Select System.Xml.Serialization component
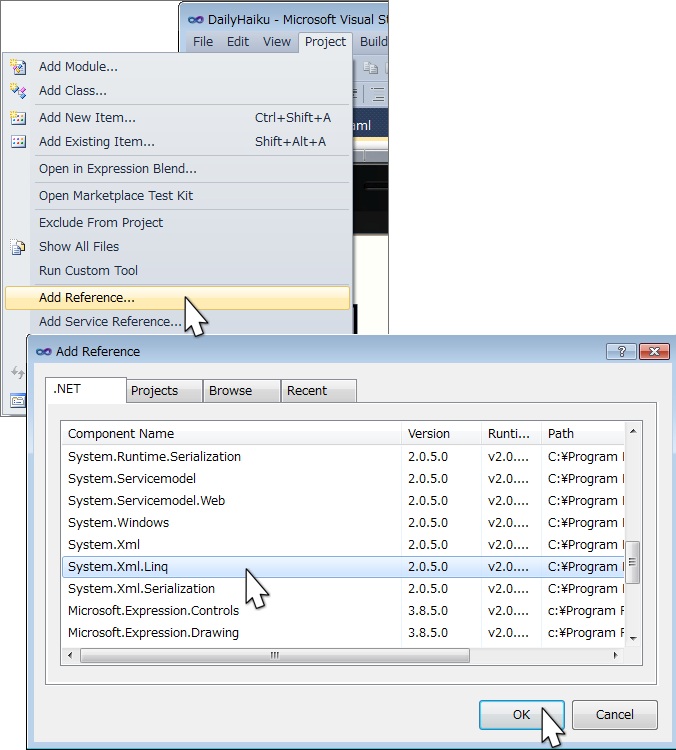 click(343, 589)
